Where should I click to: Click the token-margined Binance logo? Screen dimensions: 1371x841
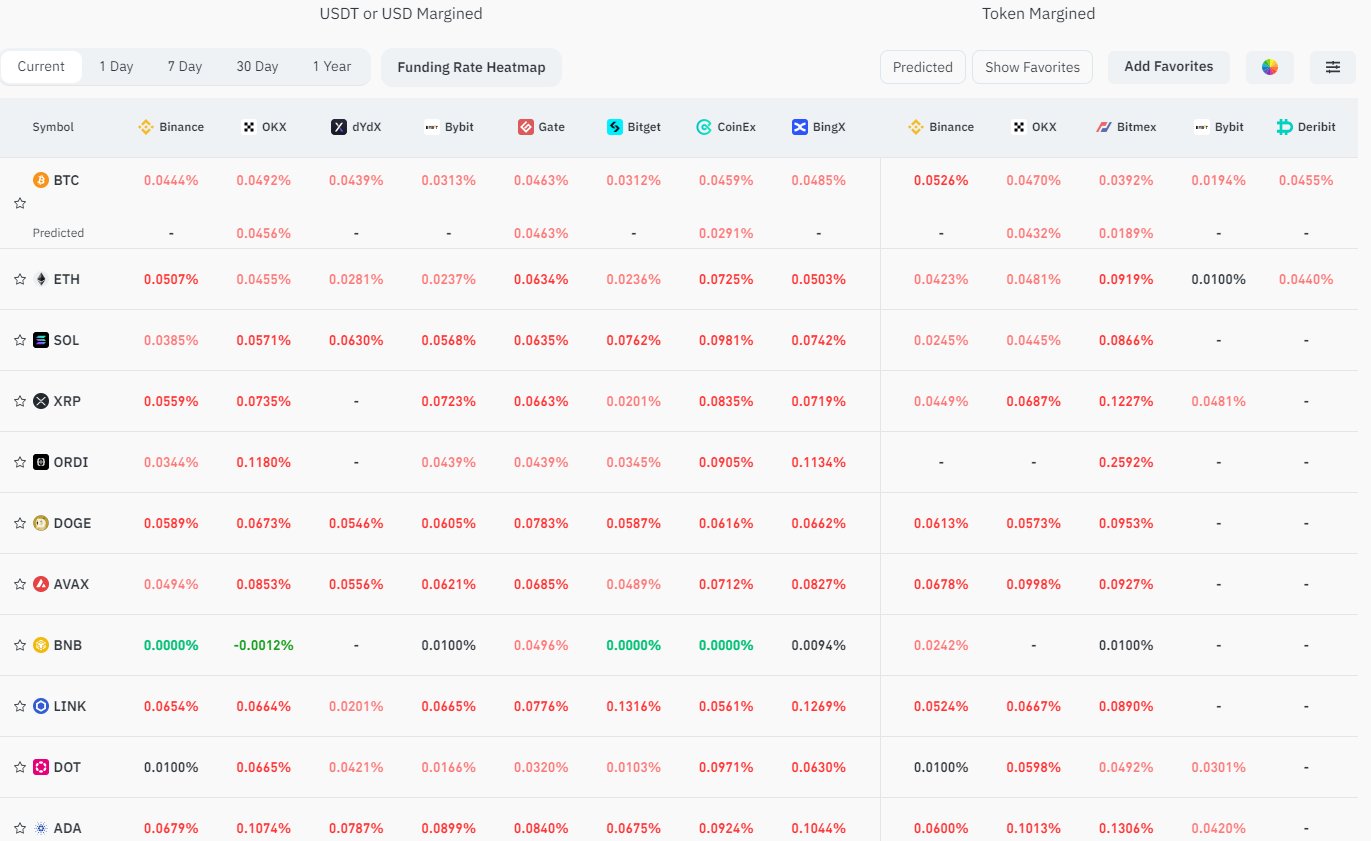point(915,127)
